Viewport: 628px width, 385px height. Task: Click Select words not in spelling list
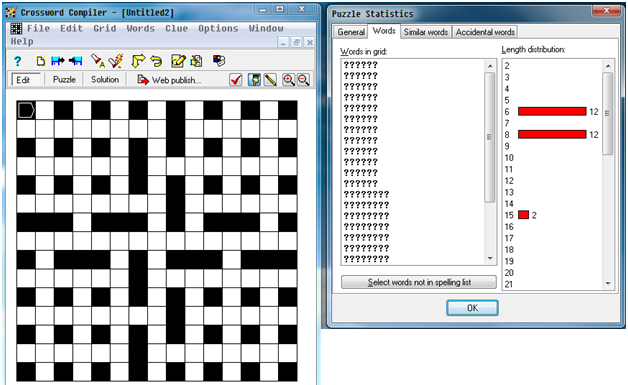coord(419,282)
